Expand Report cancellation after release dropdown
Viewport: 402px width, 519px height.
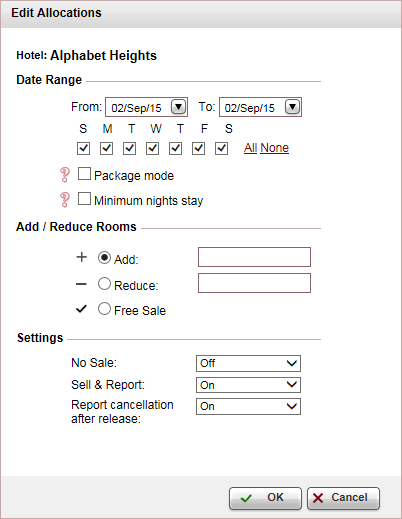point(248,406)
